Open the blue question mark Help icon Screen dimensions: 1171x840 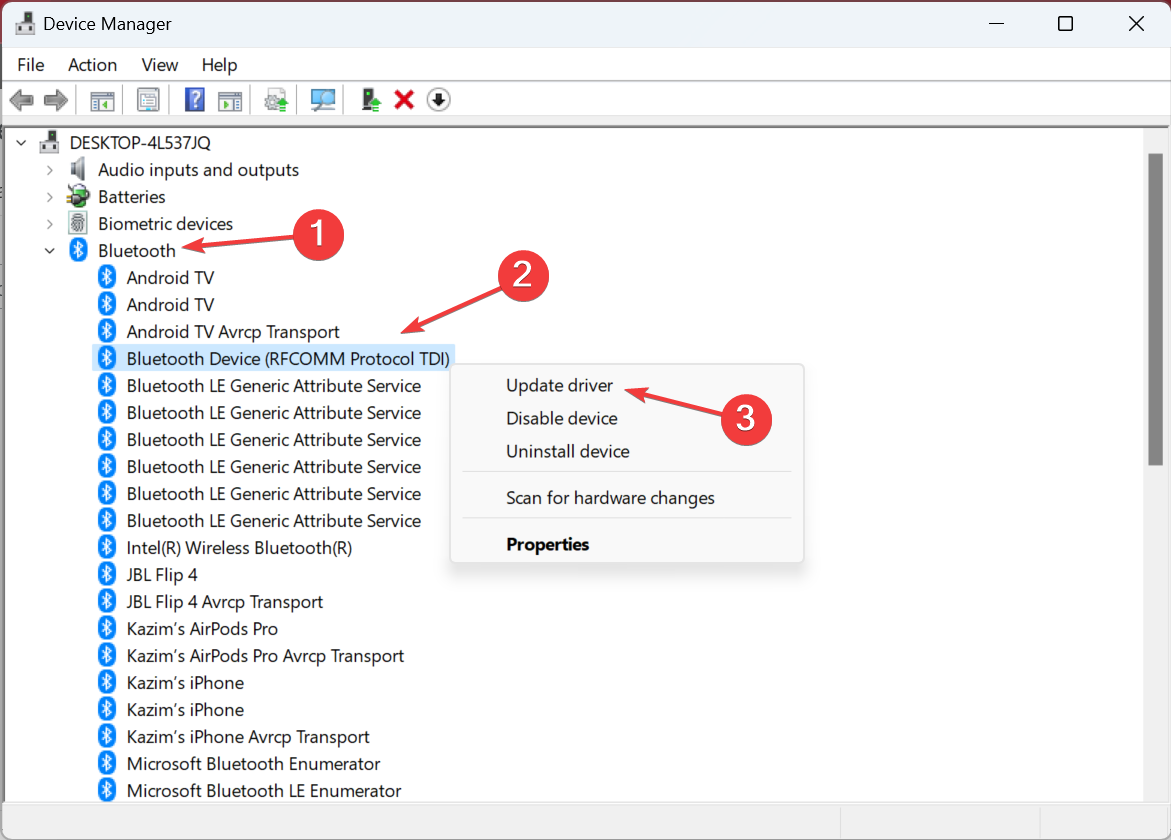coord(194,99)
